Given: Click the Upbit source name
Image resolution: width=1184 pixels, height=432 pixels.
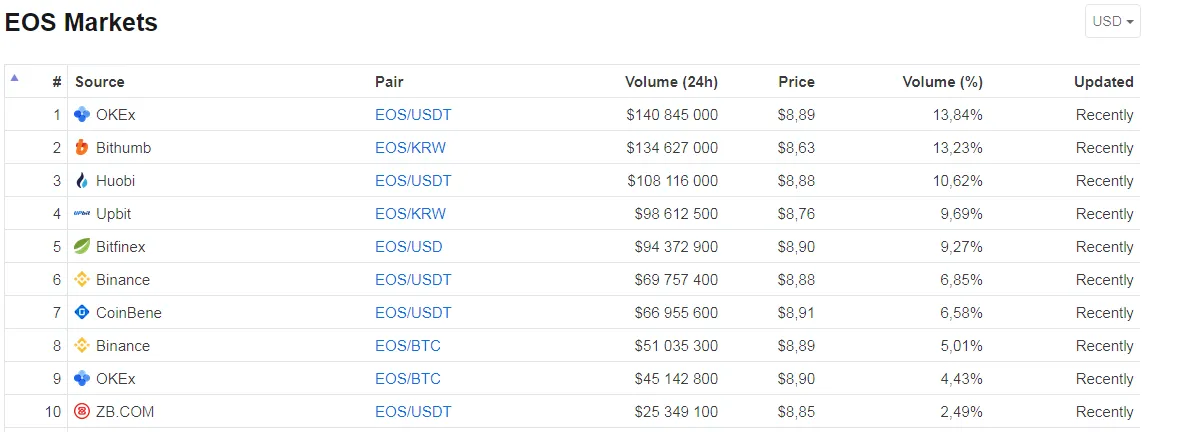Looking at the screenshot, I should pos(113,214).
